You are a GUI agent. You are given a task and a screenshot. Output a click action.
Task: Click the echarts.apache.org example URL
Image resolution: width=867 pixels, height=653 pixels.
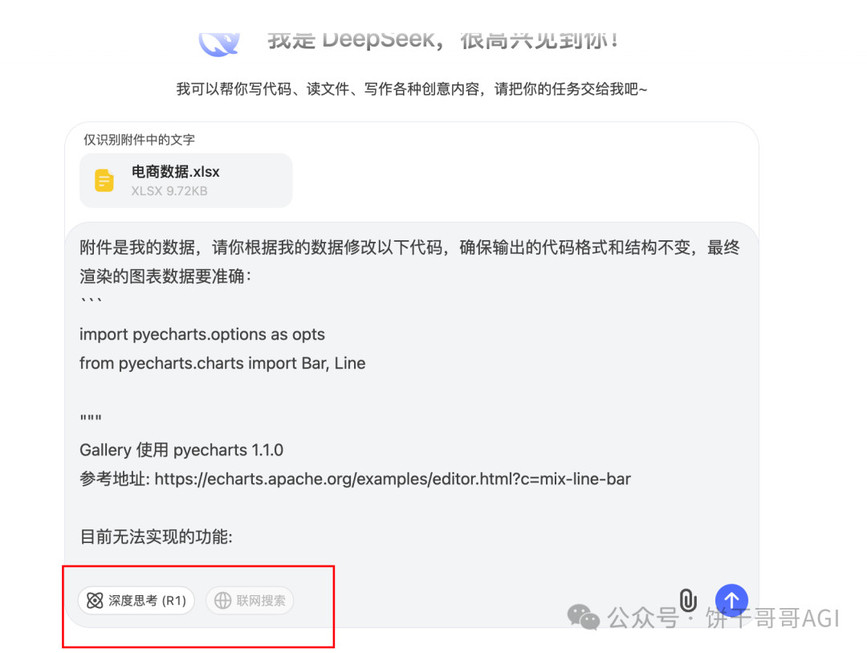[x=393, y=479]
